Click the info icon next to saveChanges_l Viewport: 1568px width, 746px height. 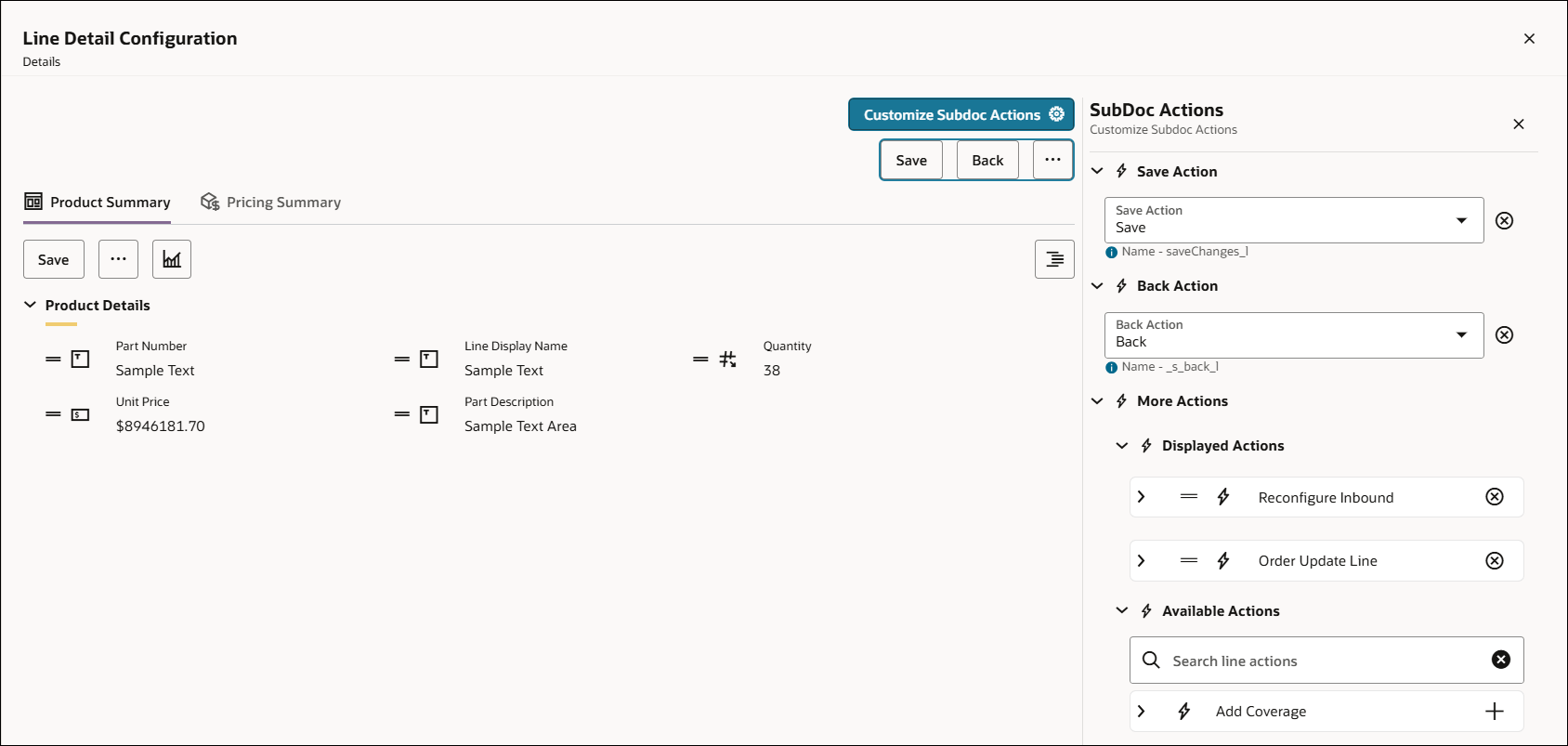1111,252
